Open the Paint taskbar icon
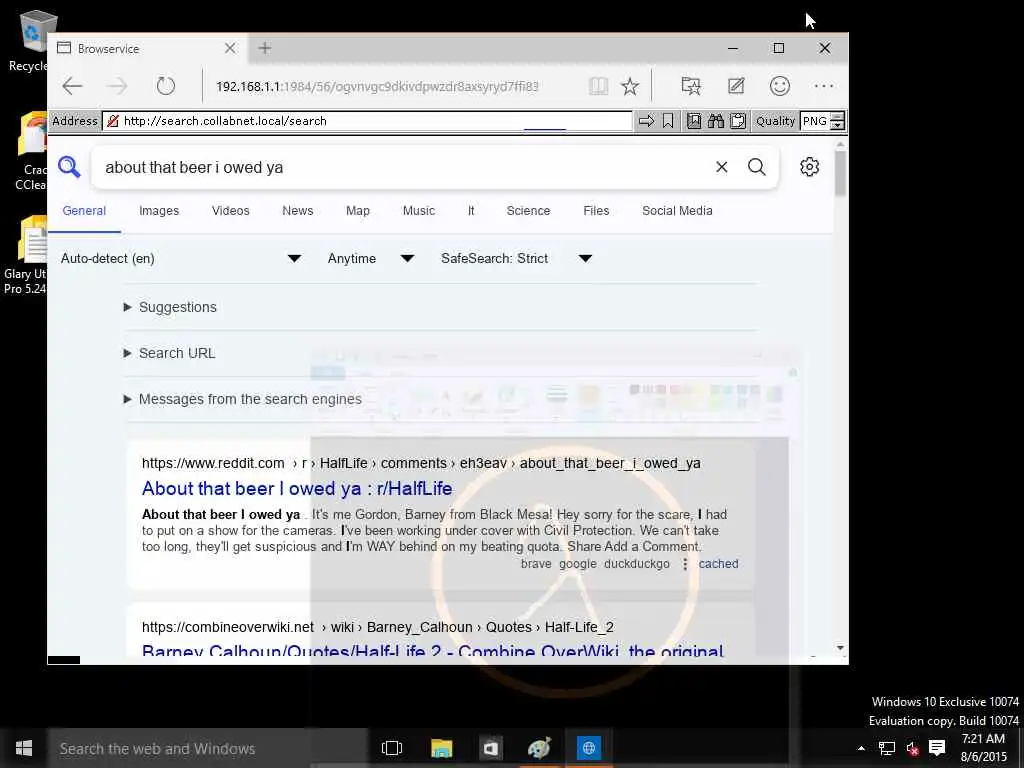Image resolution: width=1024 pixels, height=768 pixels. [539, 748]
